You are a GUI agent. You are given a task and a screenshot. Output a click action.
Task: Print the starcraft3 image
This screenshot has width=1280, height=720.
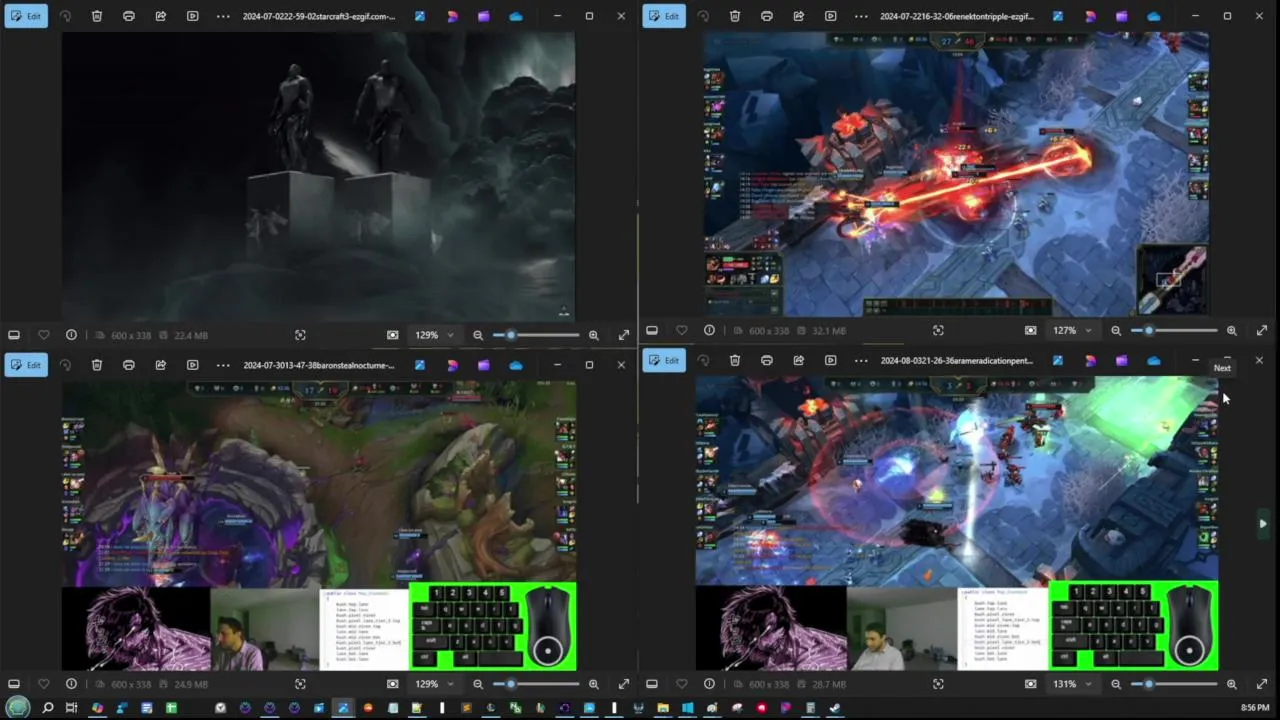tap(129, 16)
